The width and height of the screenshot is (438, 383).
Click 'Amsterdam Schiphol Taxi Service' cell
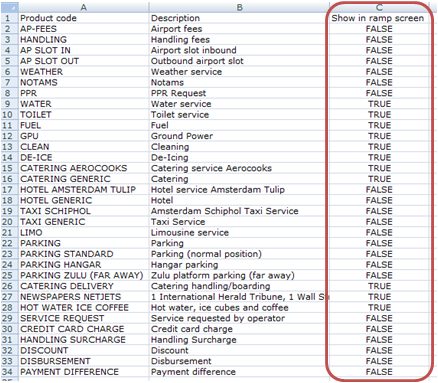coord(239,211)
